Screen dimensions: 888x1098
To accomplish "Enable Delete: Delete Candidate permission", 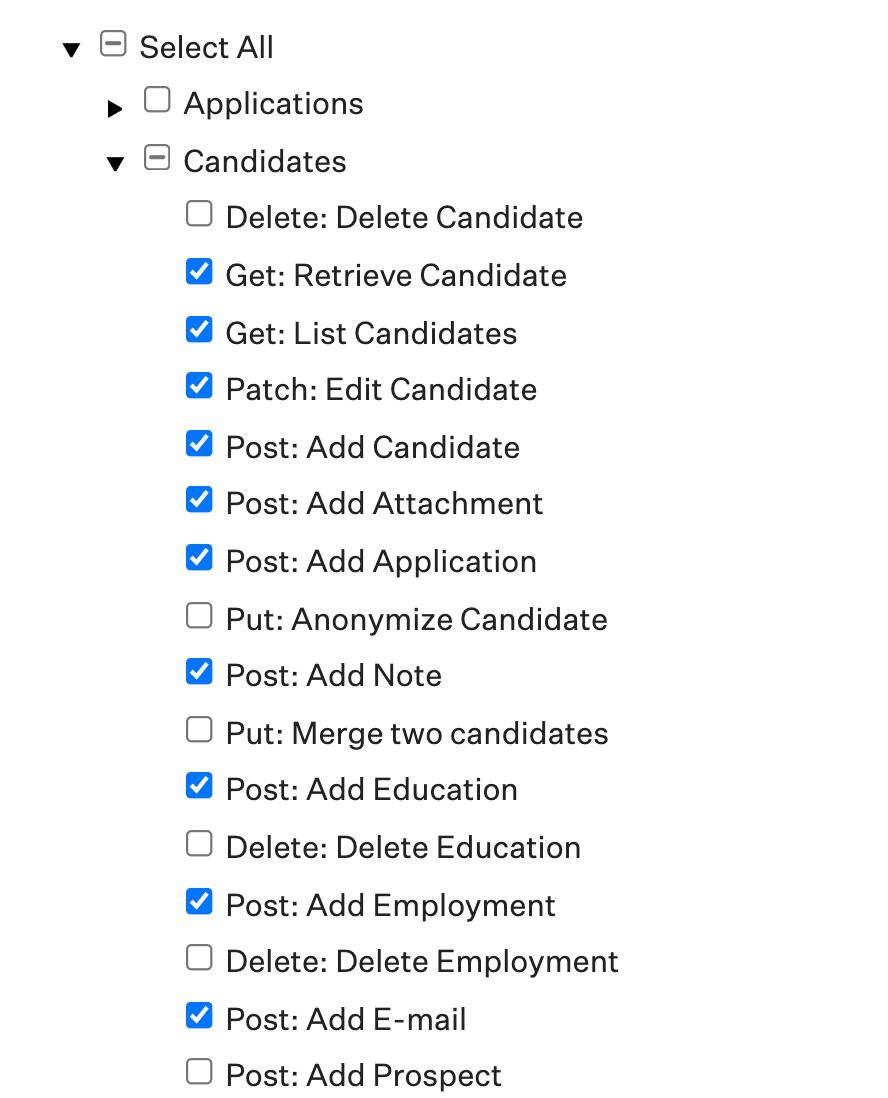I will pos(199,214).
